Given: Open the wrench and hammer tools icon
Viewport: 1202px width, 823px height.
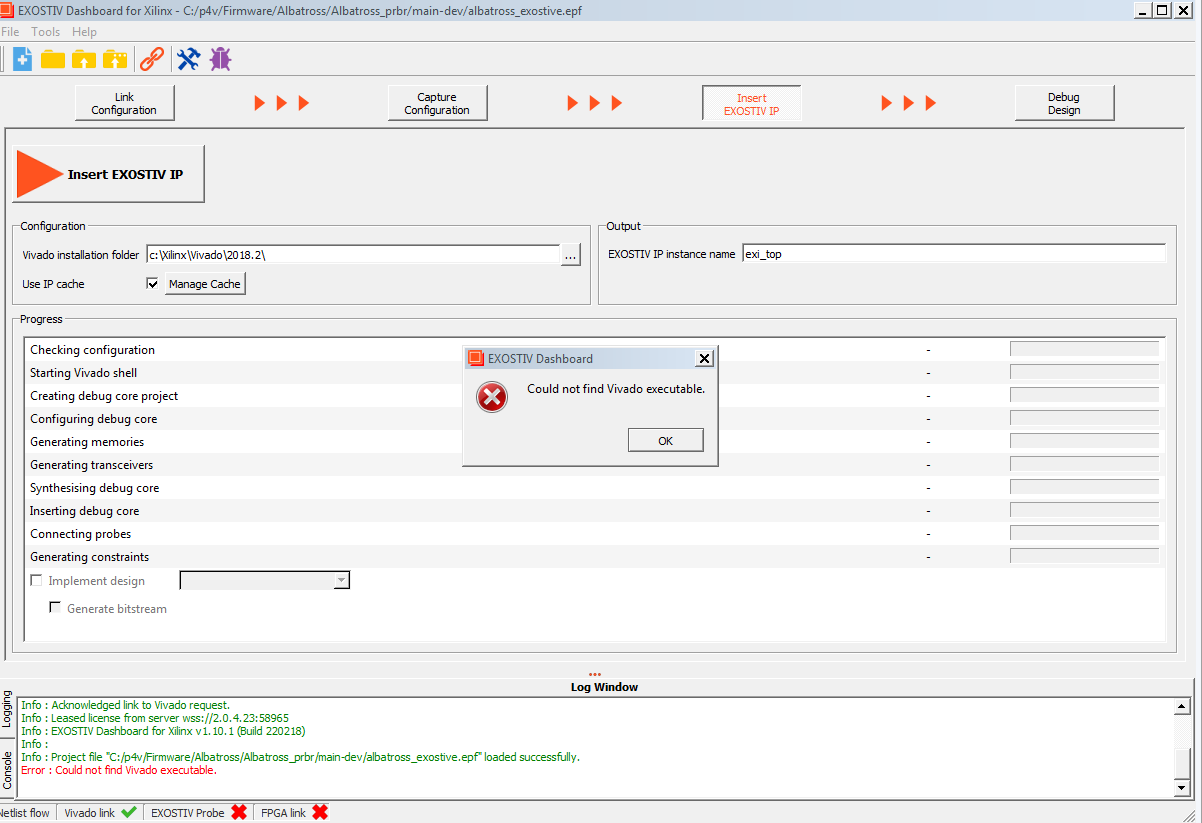Looking at the screenshot, I should [188, 59].
